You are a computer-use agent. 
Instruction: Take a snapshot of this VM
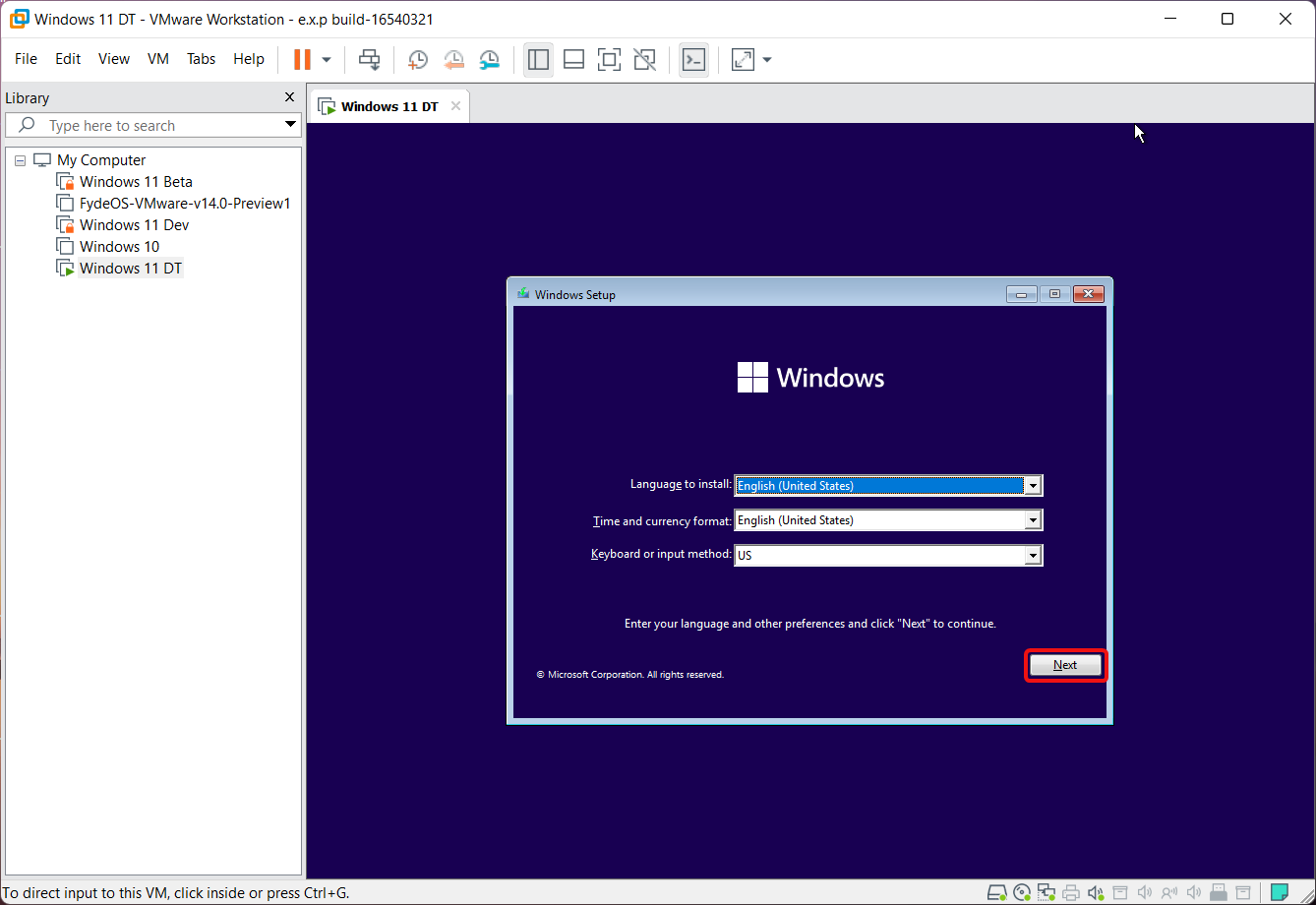click(x=418, y=59)
